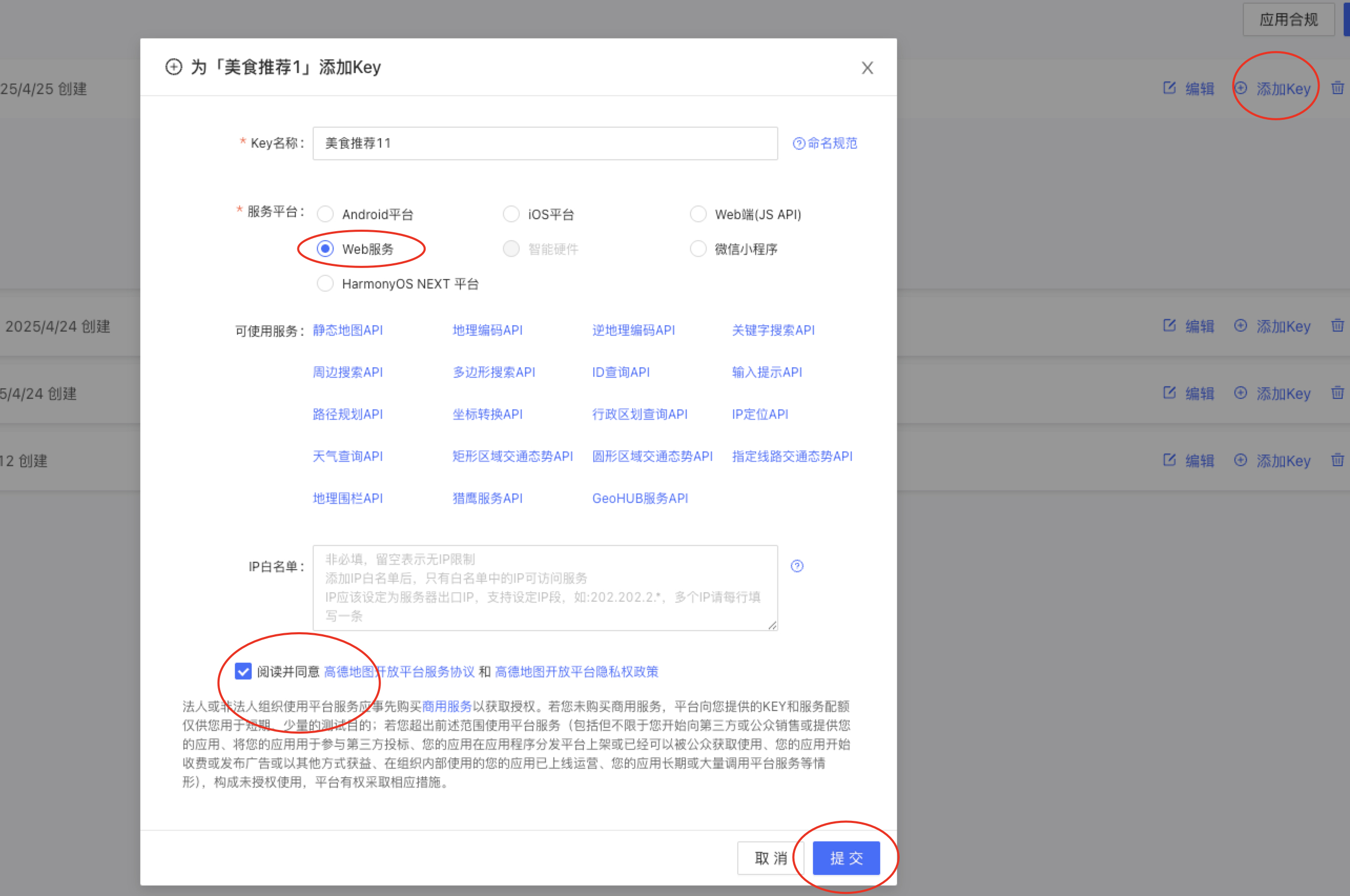Select the HarmonyOS NEXT platform option
The image size is (1350, 896).
pyautogui.click(x=325, y=283)
